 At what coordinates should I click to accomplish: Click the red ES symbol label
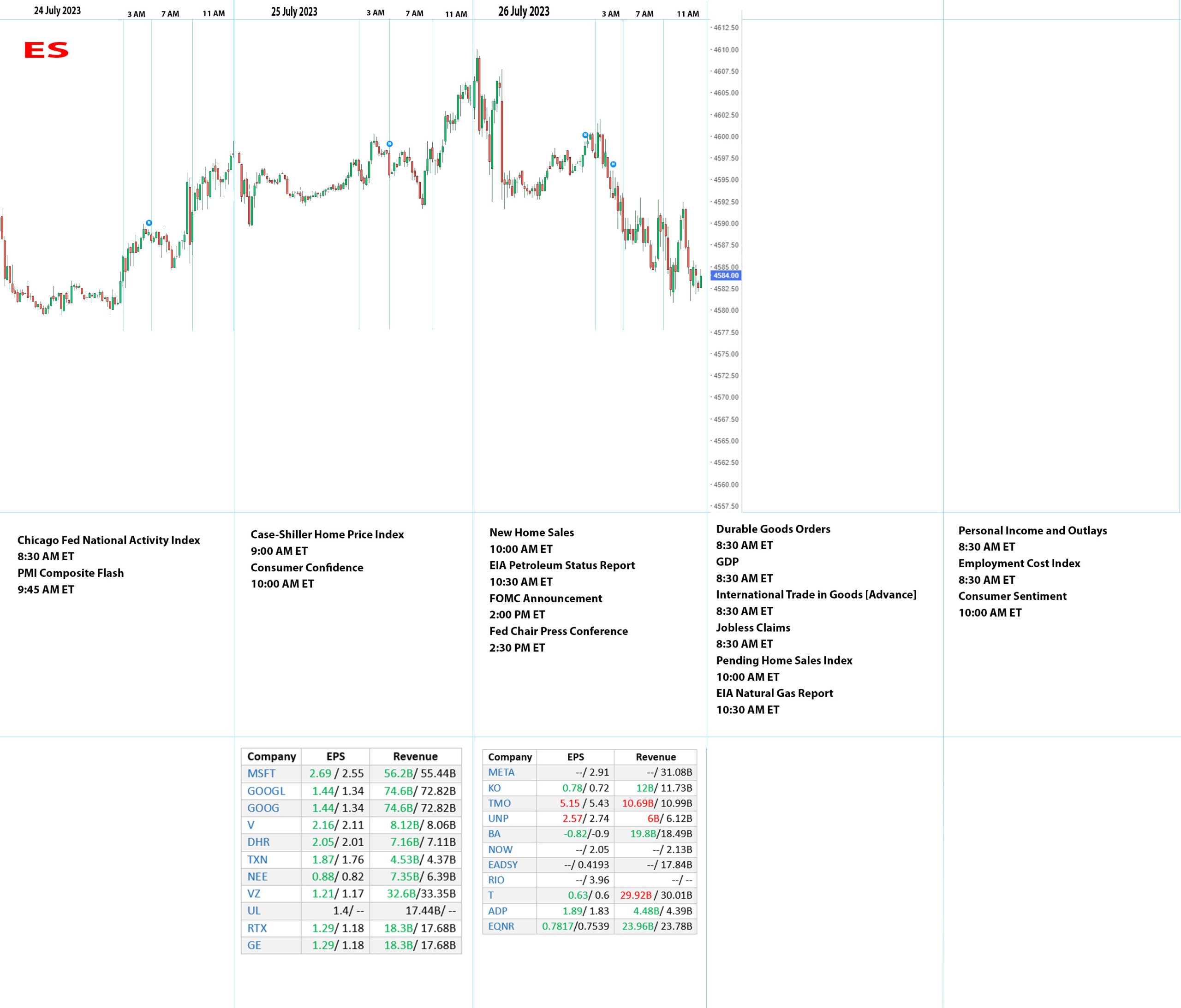(x=46, y=50)
